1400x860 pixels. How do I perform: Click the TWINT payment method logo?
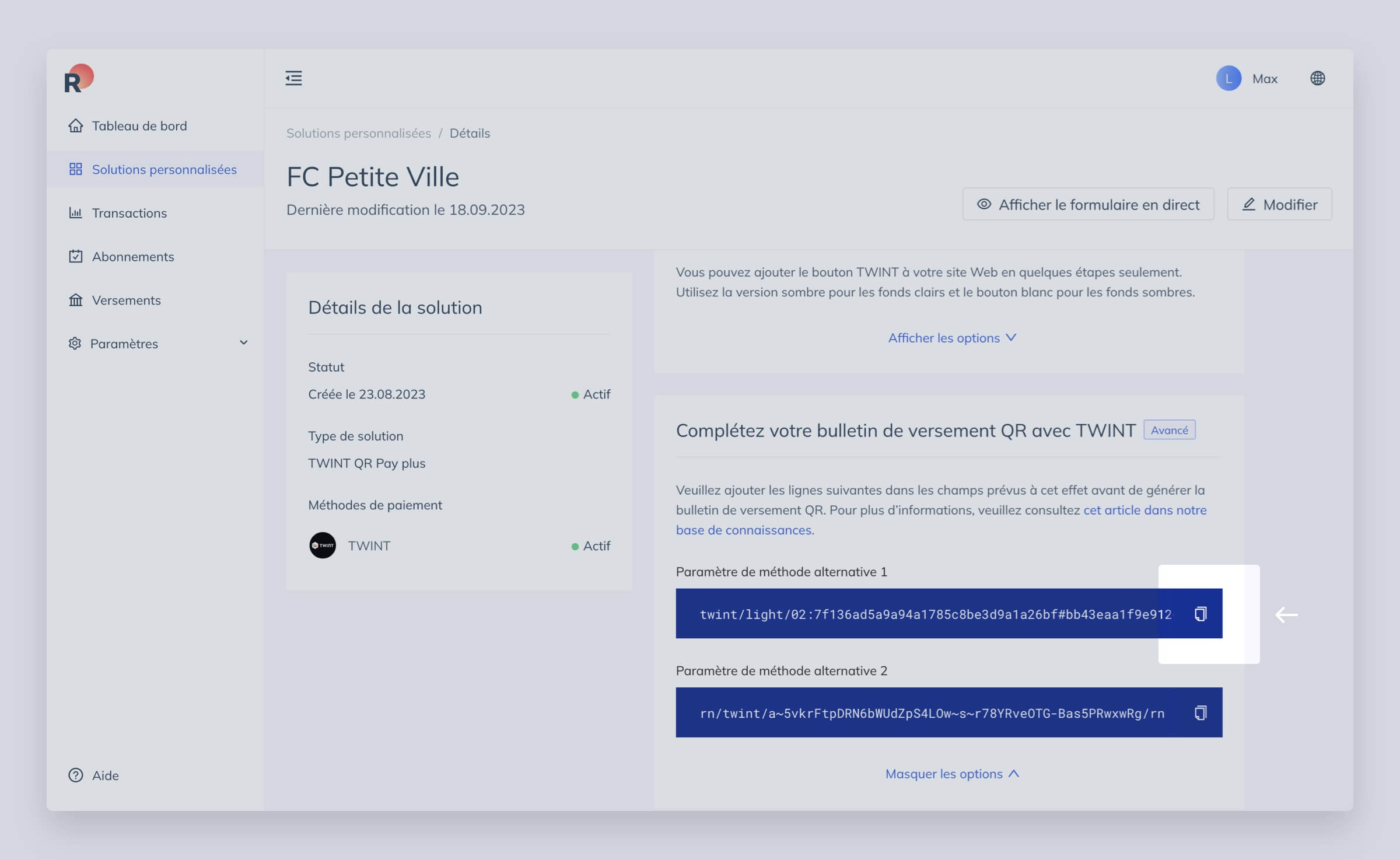pos(322,546)
